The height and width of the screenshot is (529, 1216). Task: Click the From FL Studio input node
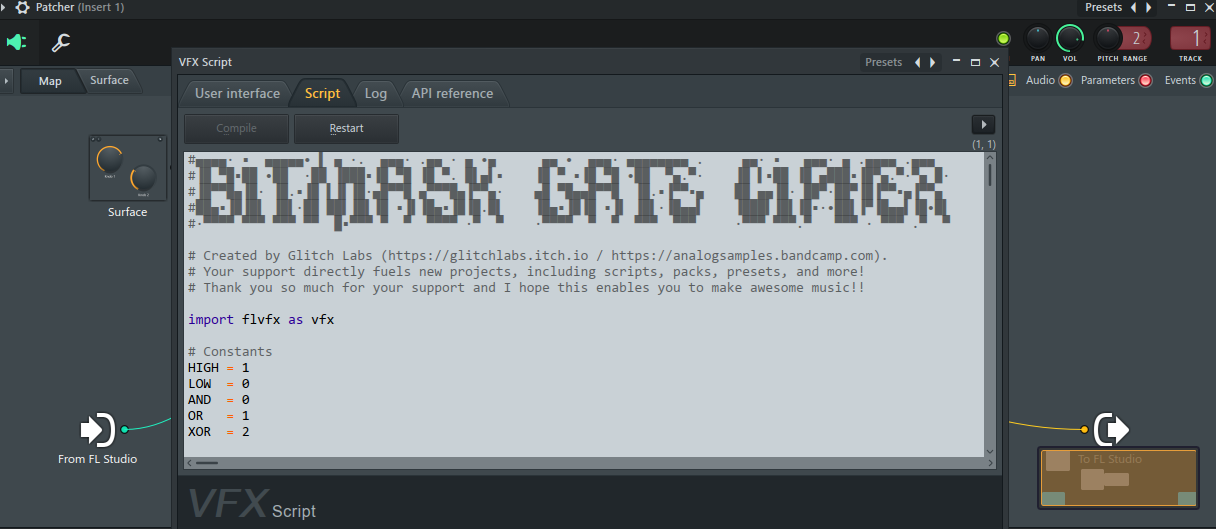coord(98,429)
